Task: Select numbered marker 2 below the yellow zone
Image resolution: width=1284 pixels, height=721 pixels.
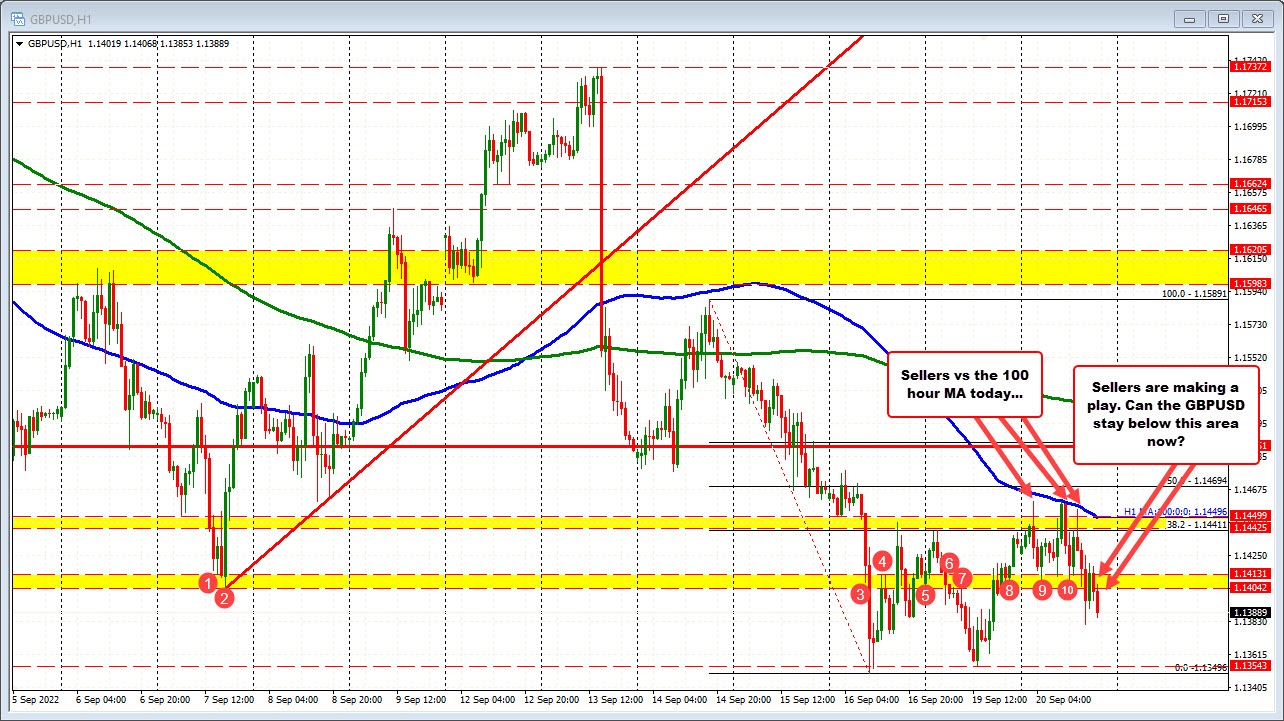Action: (225, 598)
